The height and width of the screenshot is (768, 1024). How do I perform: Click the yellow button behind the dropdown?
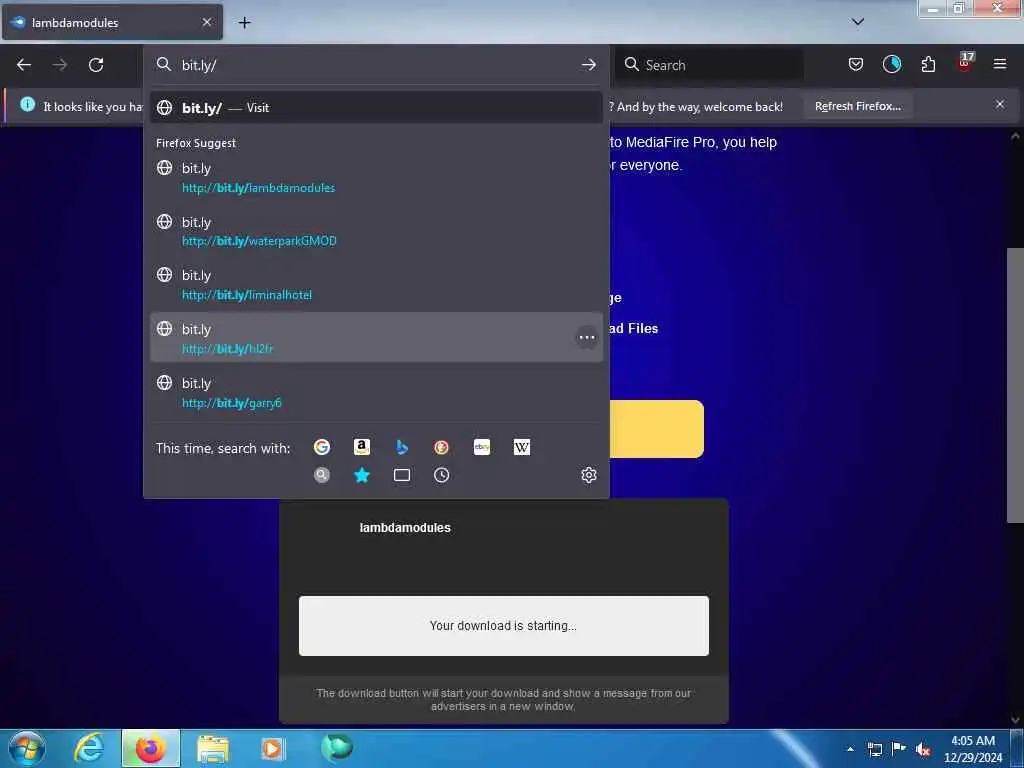coord(656,429)
